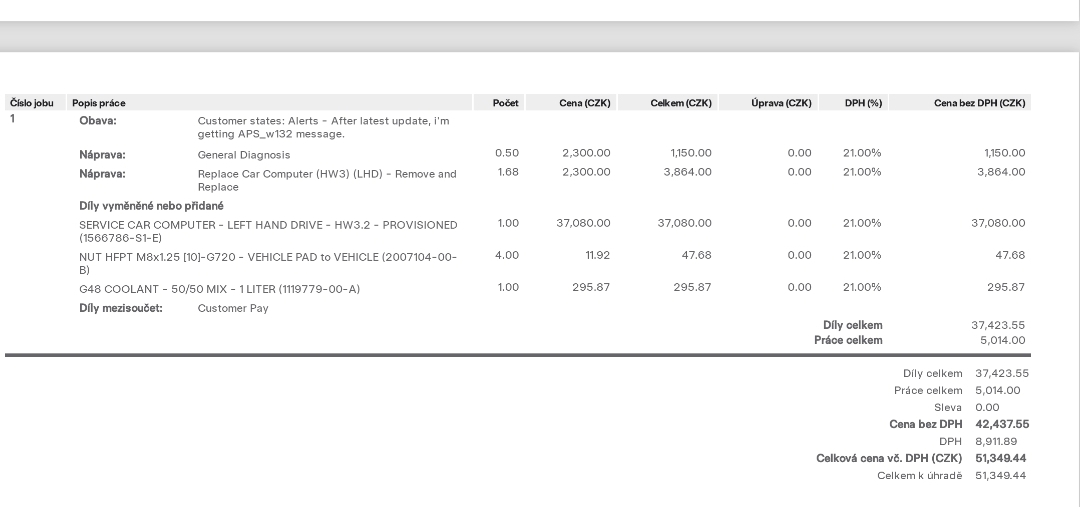Click the customer concern APS_w132 text
The height and width of the screenshot is (507, 1080).
point(324,127)
